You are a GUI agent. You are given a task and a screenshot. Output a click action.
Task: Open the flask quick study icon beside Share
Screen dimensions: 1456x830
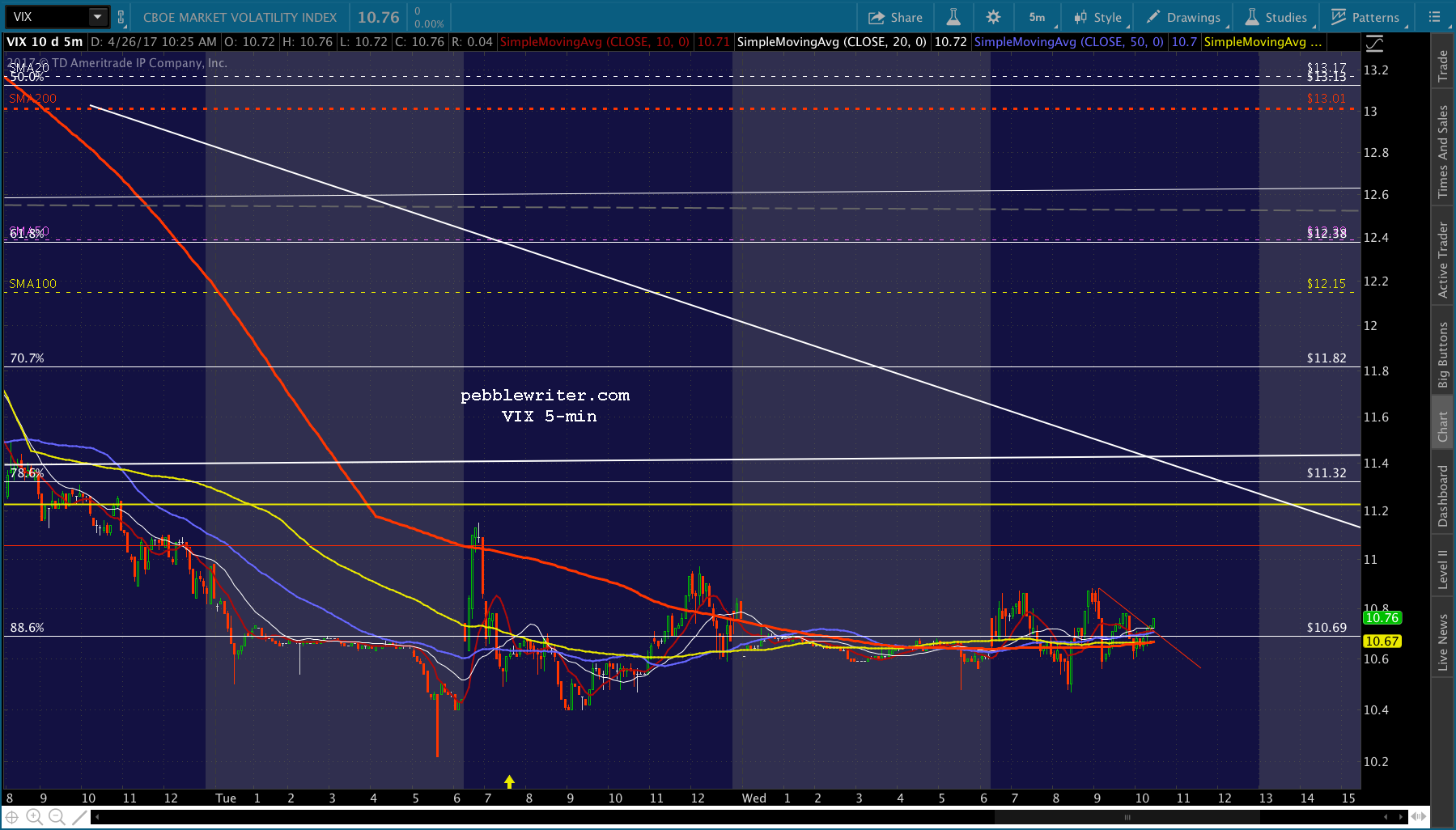click(953, 17)
